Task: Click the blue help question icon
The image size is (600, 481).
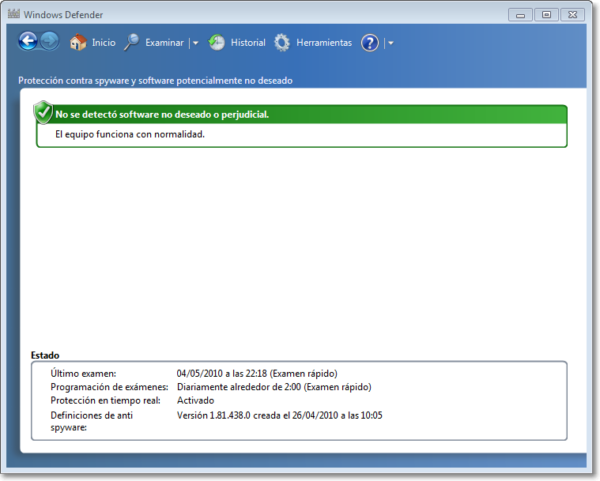Action: pos(370,43)
